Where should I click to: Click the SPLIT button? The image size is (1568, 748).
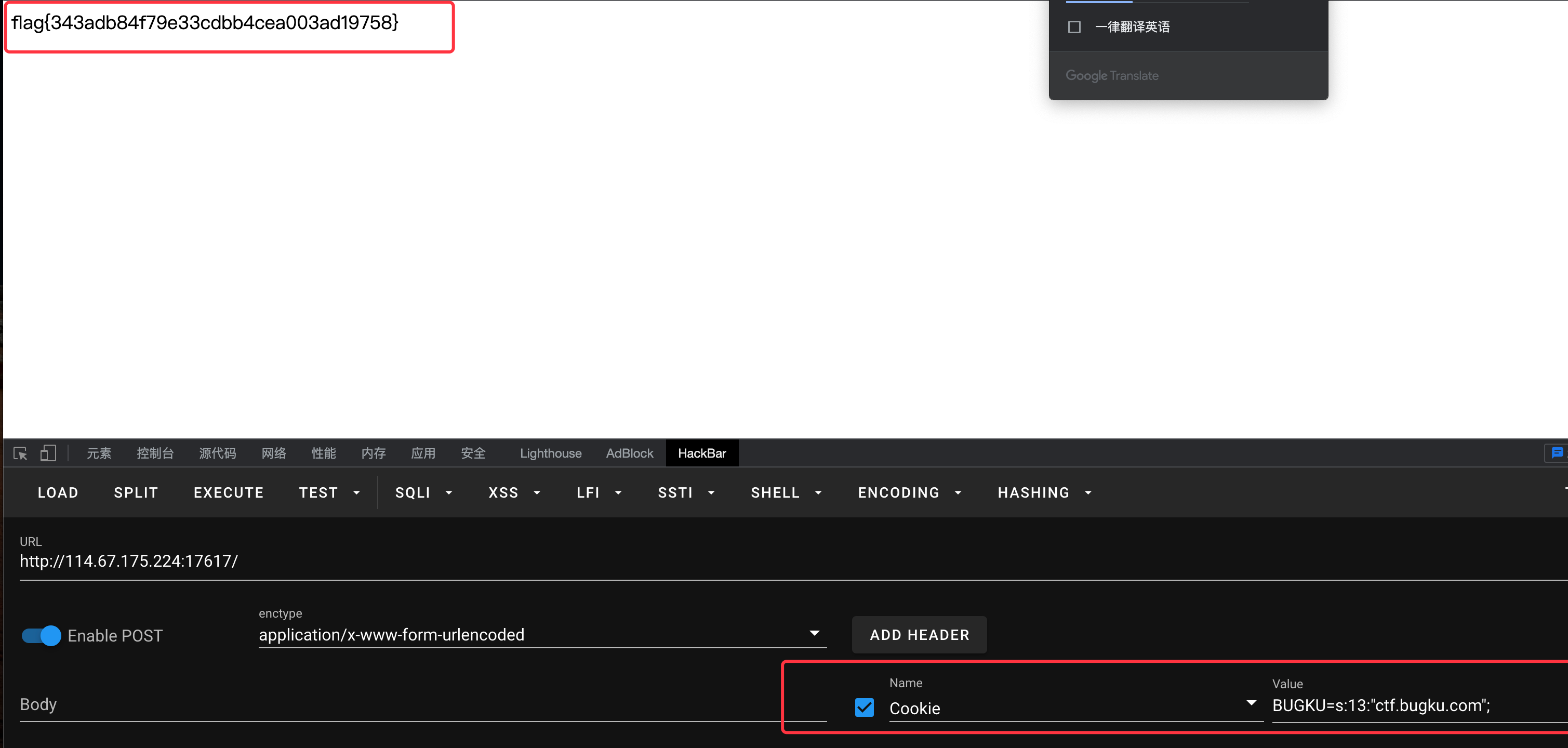[x=136, y=492]
